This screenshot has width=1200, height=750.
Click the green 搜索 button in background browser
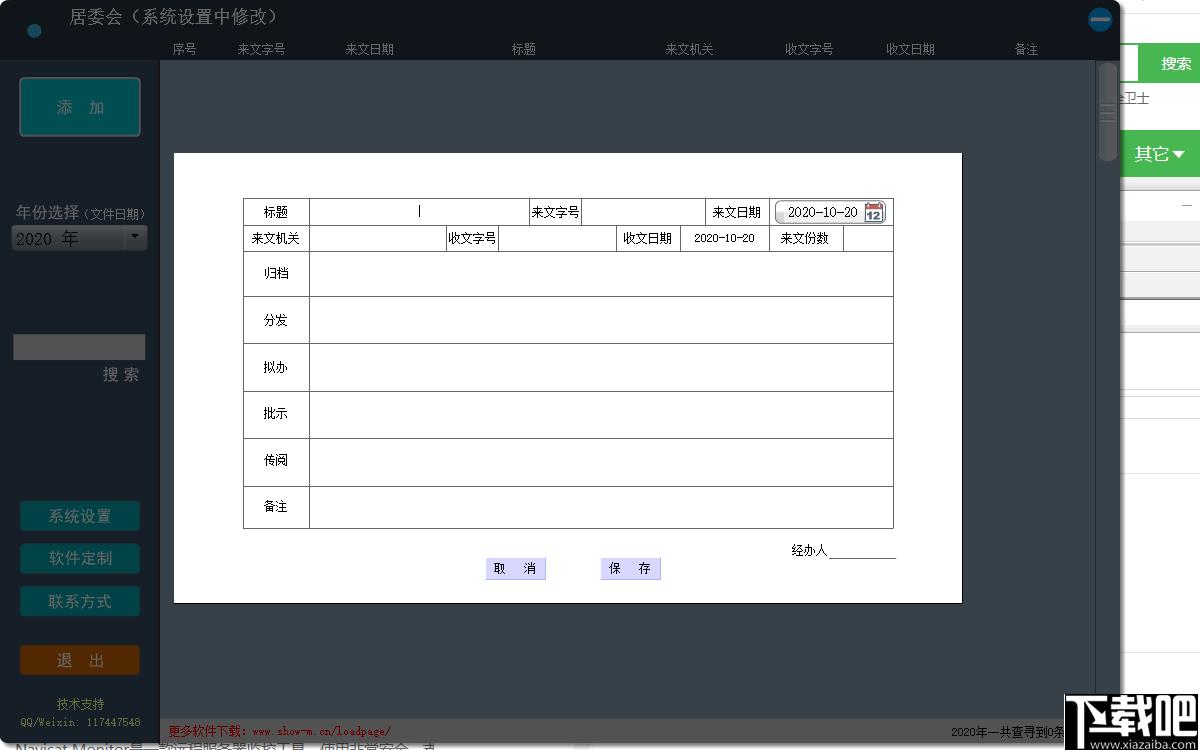(x=1170, y=63)
